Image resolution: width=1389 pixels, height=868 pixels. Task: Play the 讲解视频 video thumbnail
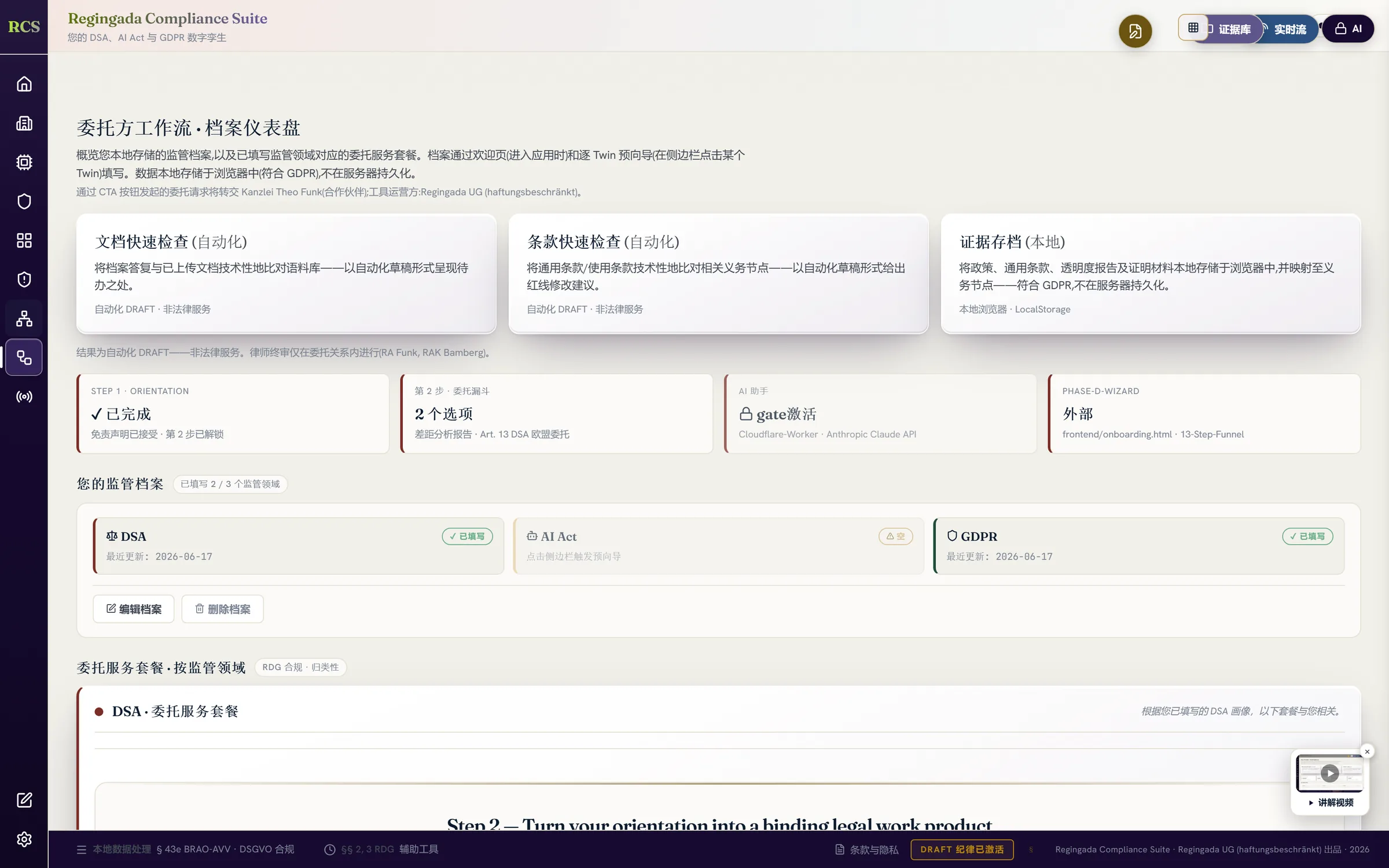click(1330, 773)
